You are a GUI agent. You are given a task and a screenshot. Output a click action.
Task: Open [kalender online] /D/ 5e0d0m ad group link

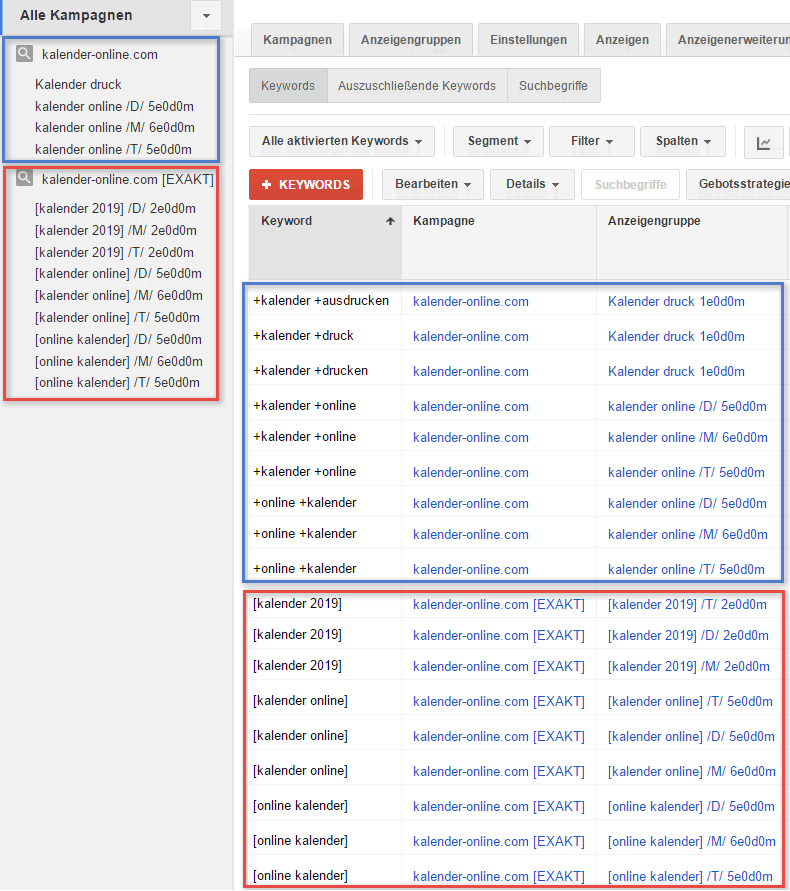pyautogui.click(x=691, y=736)
